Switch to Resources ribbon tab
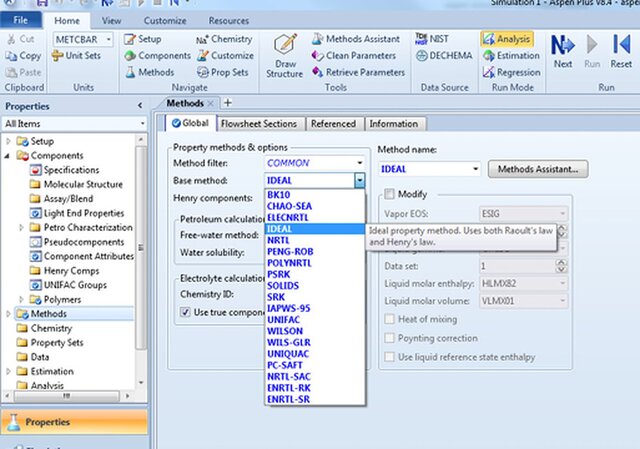This screenshot has width=640, height=449. click(x=229, y=20)
